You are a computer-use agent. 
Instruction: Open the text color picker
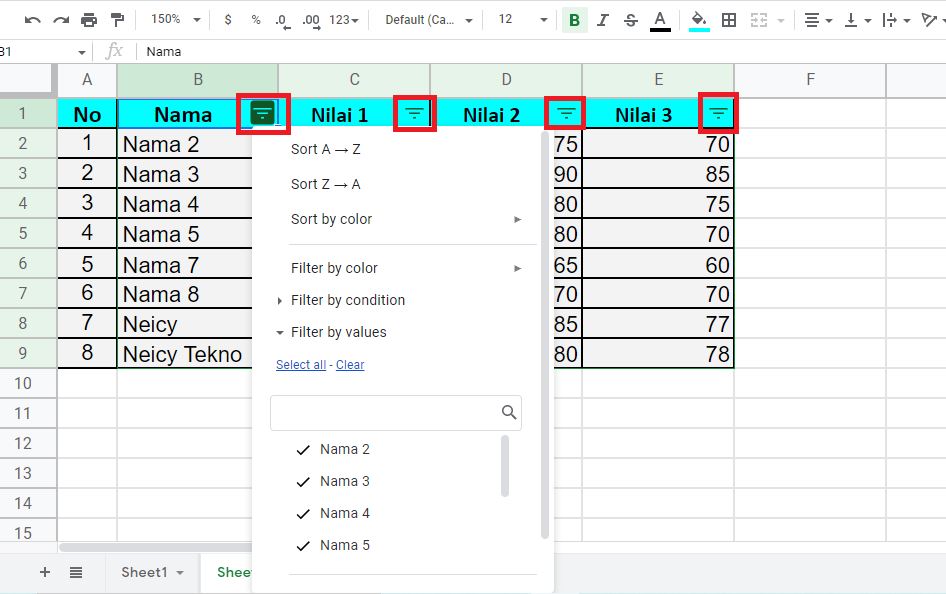[x=660, y=21]
